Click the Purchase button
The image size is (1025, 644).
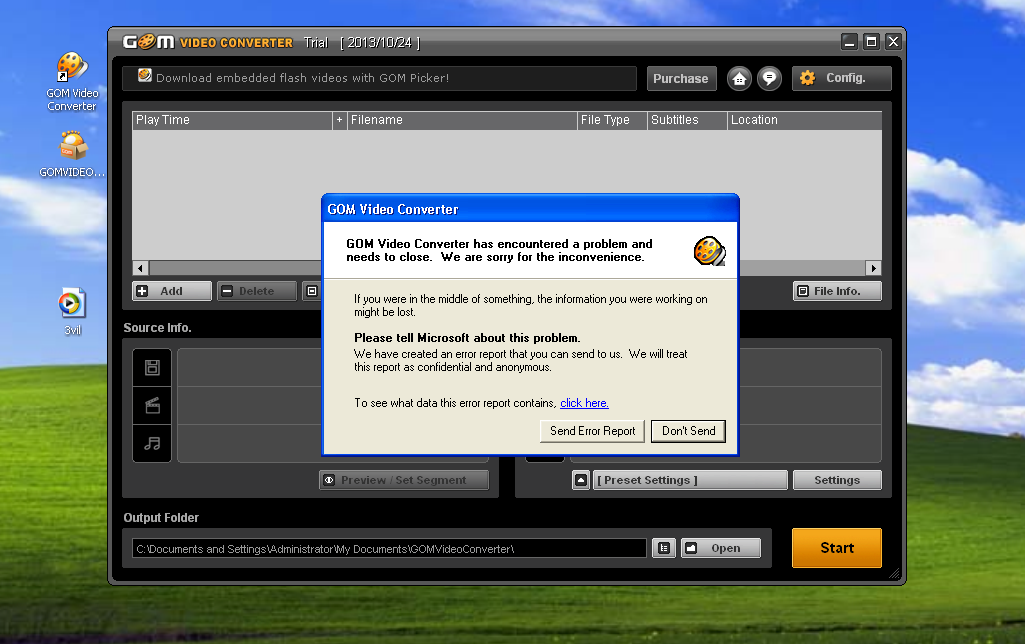(681, 78)
